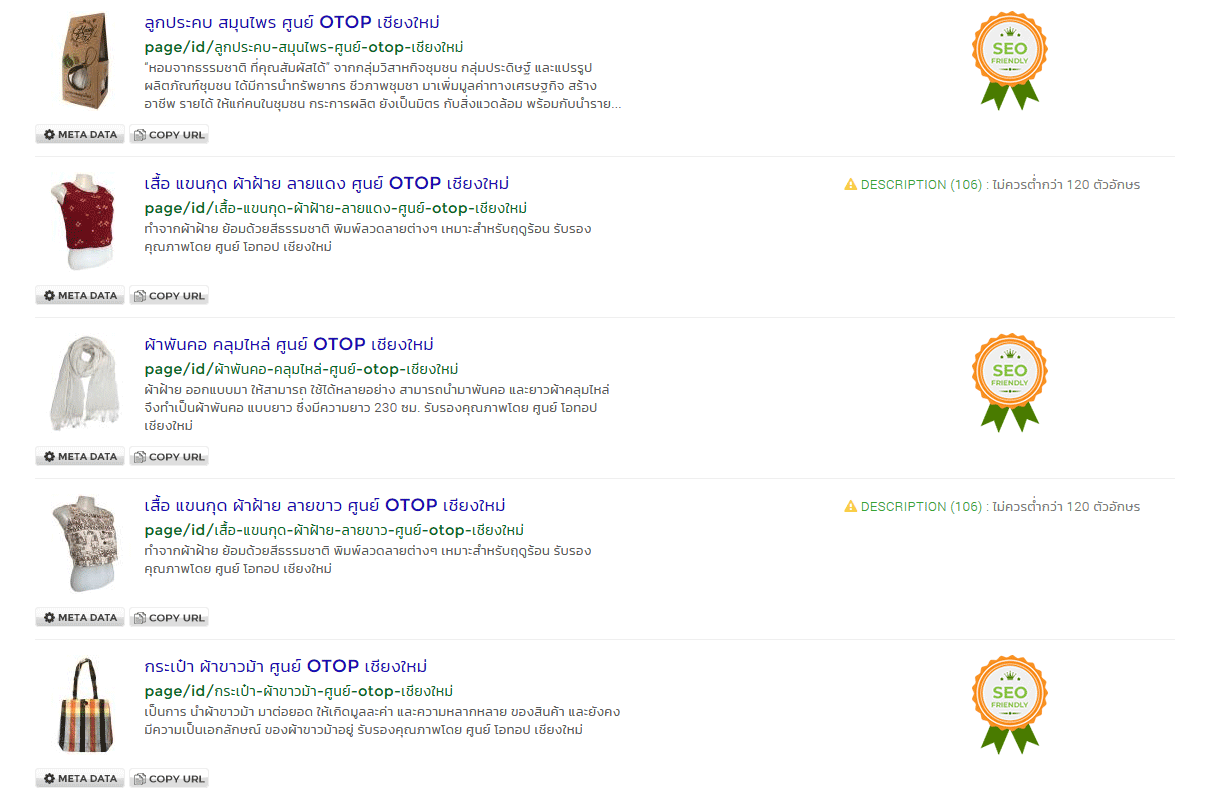Copy URL of white pattern sleeveless shirt
Viewport: 1215px width, 811px height.
[169, 618]
